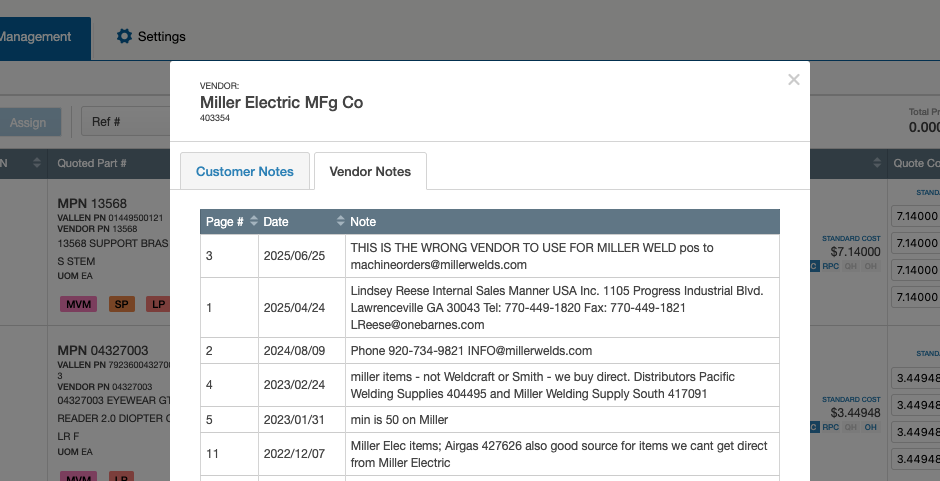Open the Ref # dropdown
The height and width of the screenshot is (481, 940).
[125, 122]
